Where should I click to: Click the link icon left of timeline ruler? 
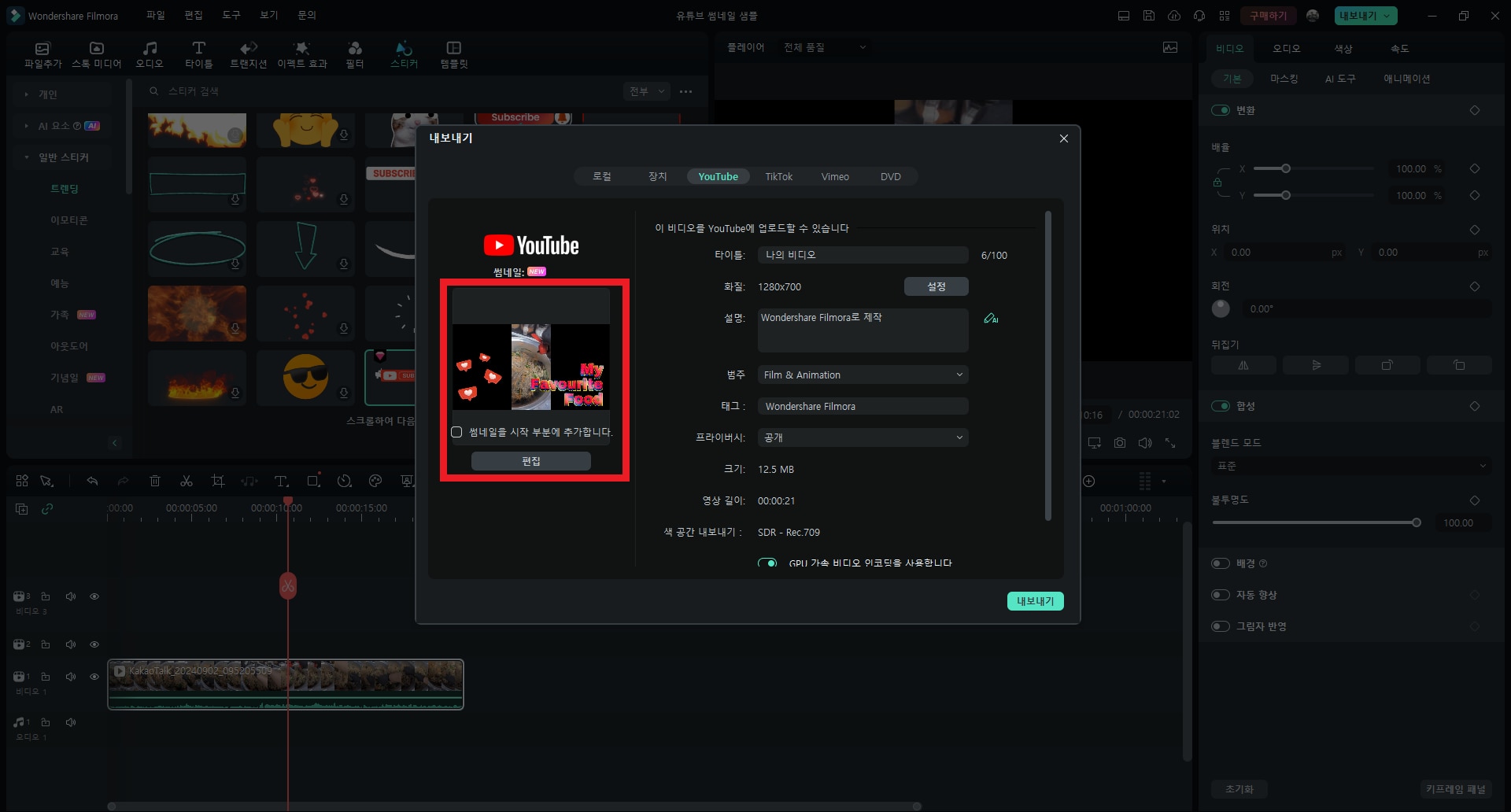(x=47, y=509)
